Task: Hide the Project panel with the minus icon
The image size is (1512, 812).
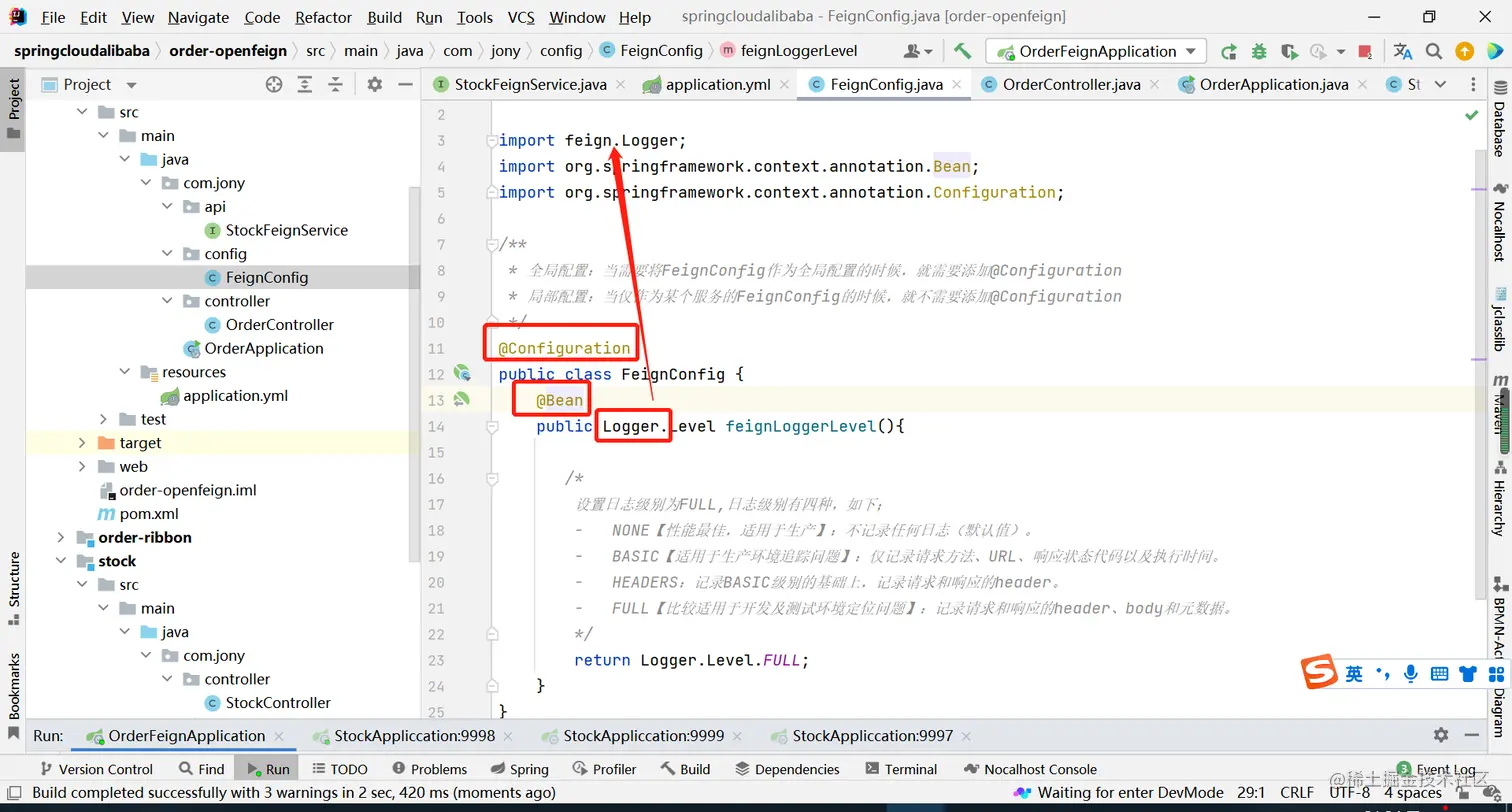Action: 405,85
